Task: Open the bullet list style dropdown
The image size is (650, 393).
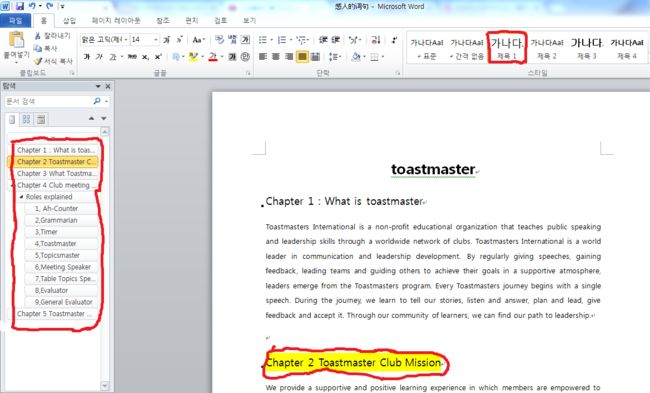Action: coord(272,40)
